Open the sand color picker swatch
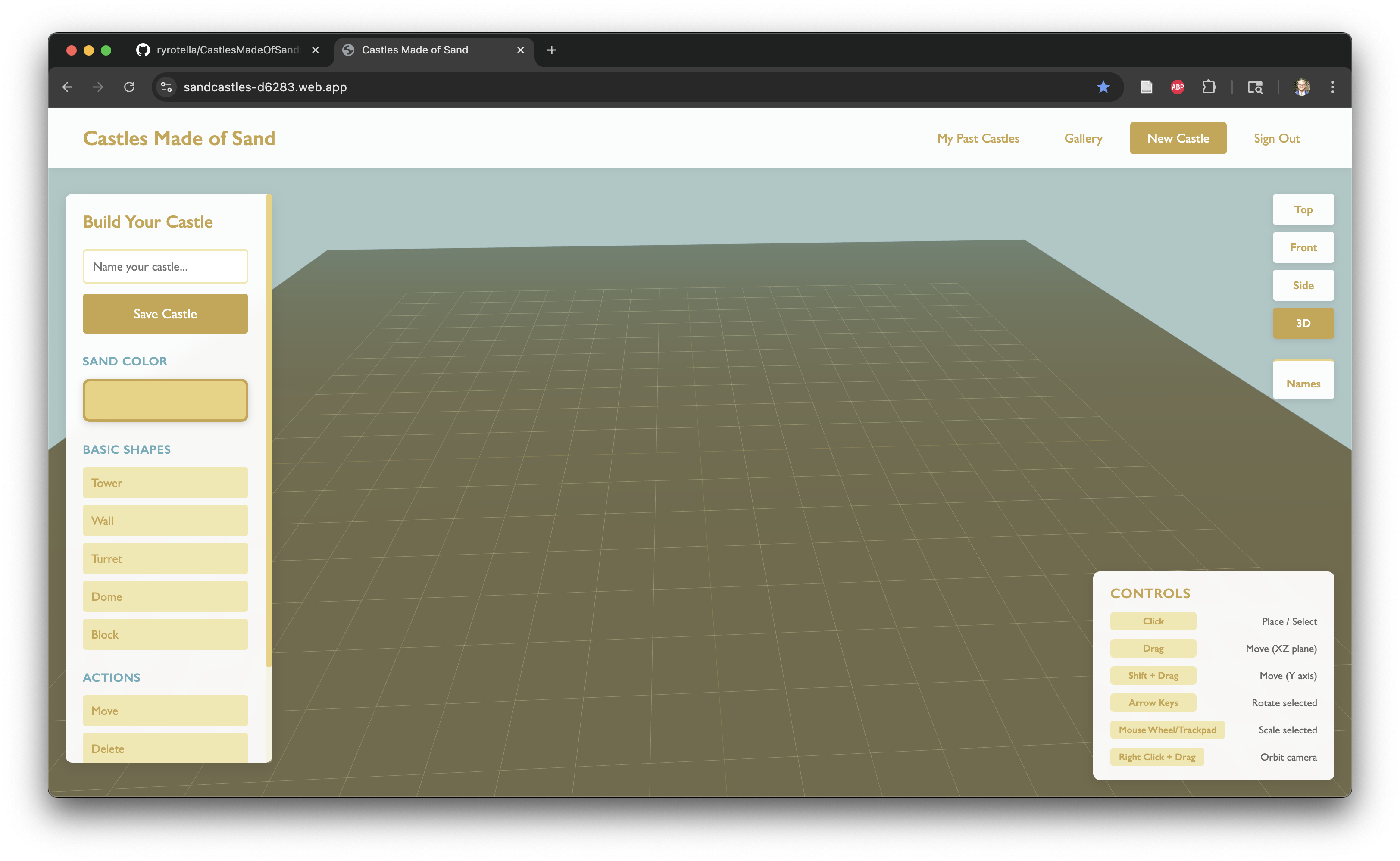Image resolution: width=1400 pixels, height=861 pixels. point(165,400)
